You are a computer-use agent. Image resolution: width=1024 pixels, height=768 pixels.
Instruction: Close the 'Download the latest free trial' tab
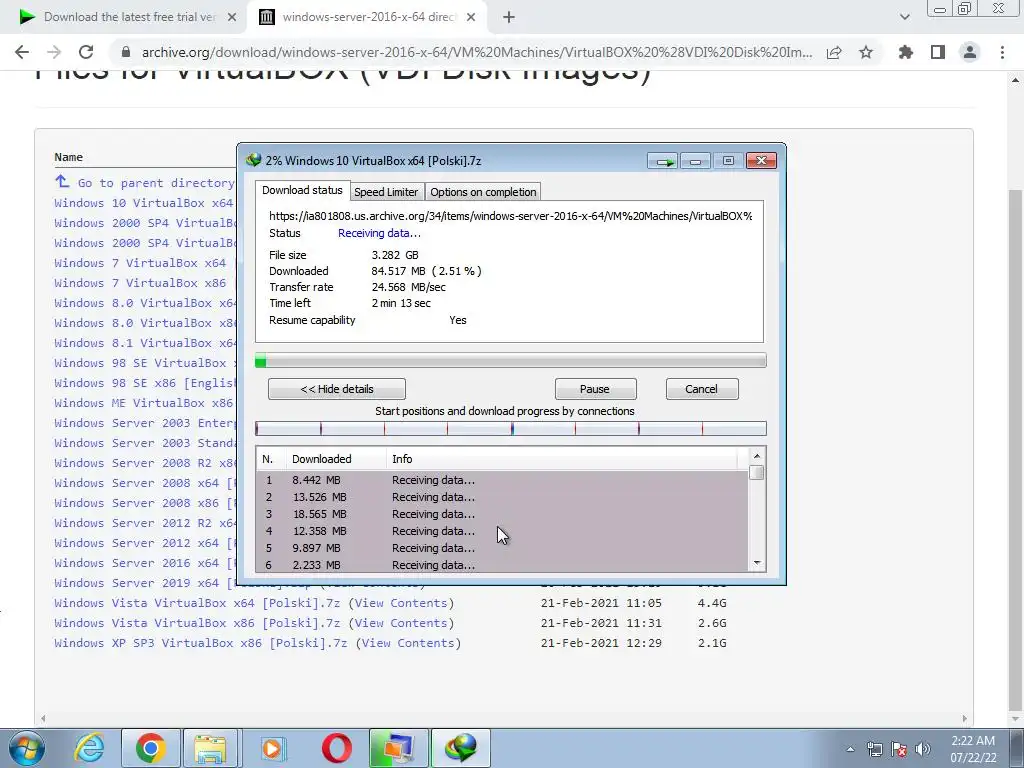tap(232, 18)
